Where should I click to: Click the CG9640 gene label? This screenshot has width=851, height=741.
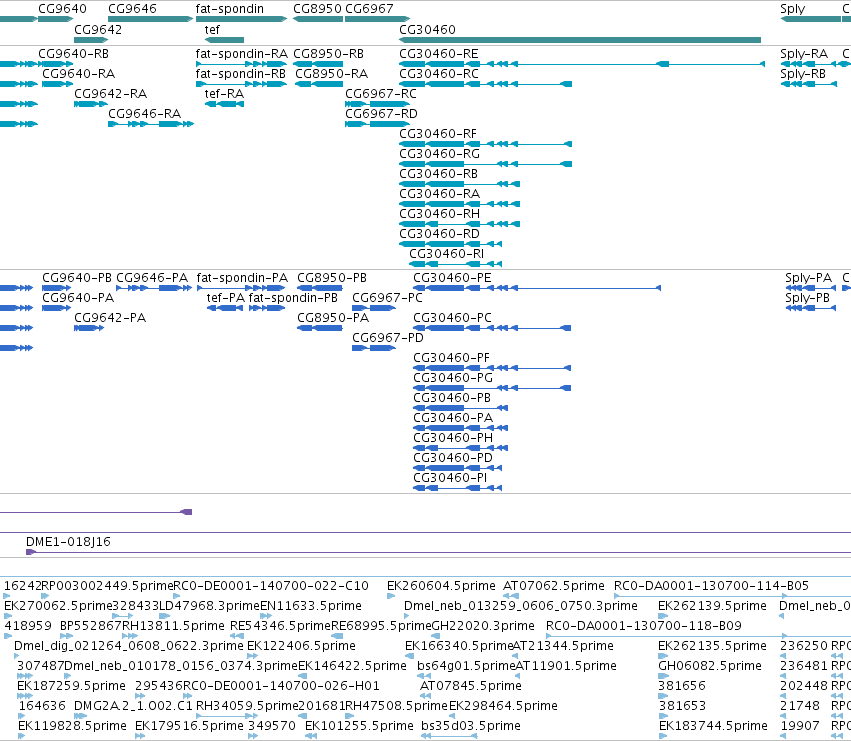(x=62, y=9)
